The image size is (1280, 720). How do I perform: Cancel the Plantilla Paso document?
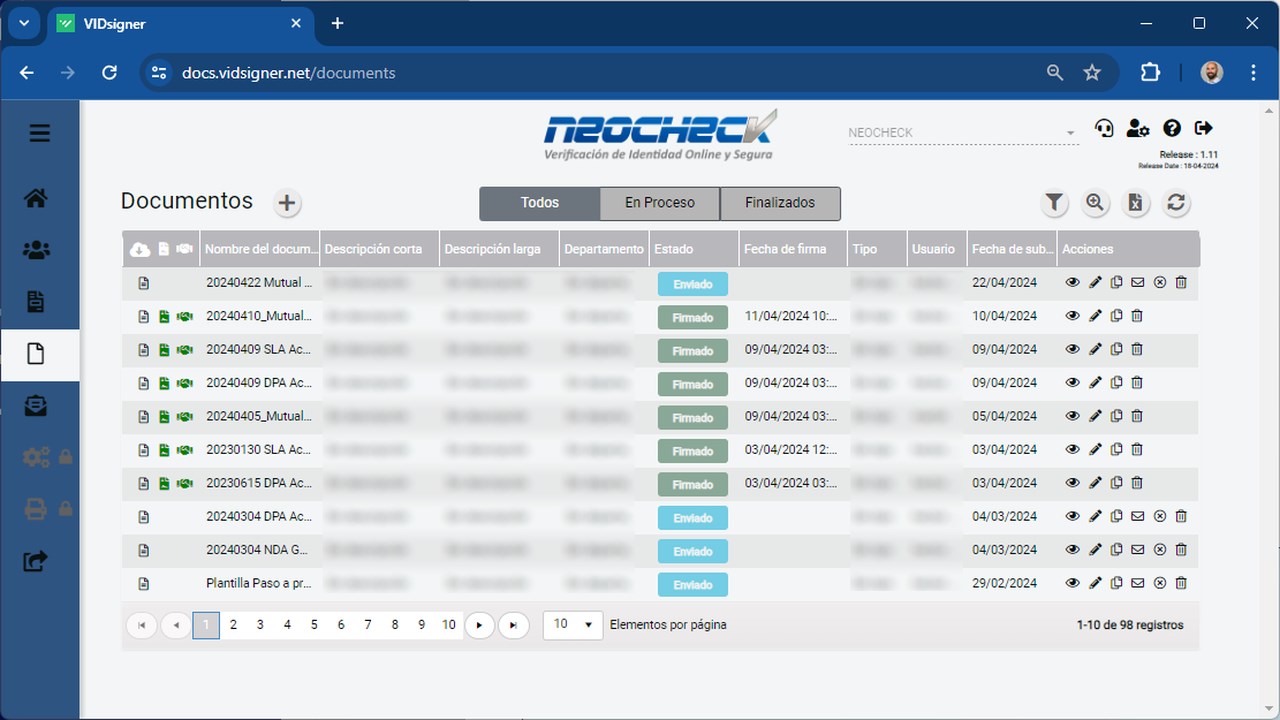(x=1160, y=583)
